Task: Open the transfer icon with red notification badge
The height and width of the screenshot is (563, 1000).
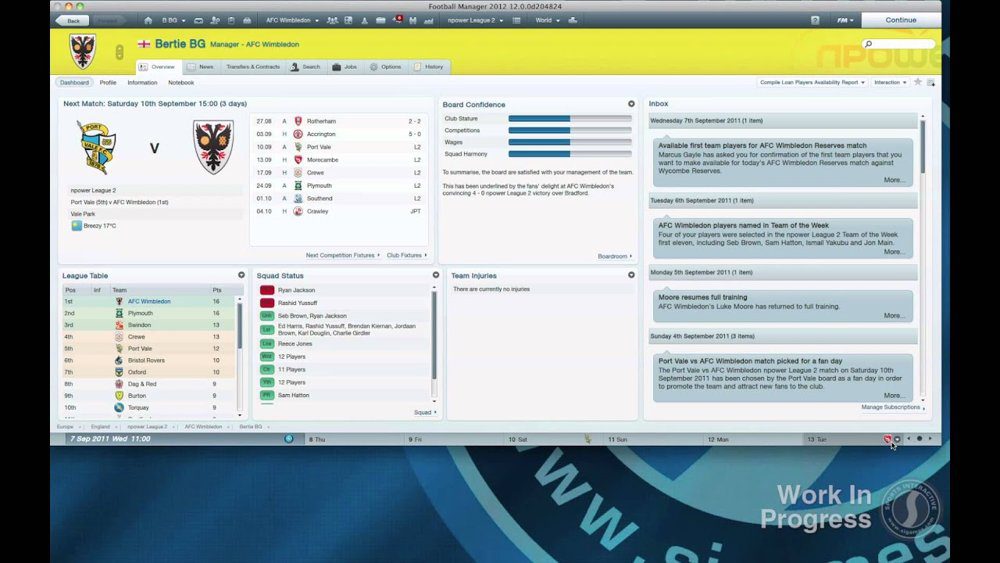Action: [397, 20]
